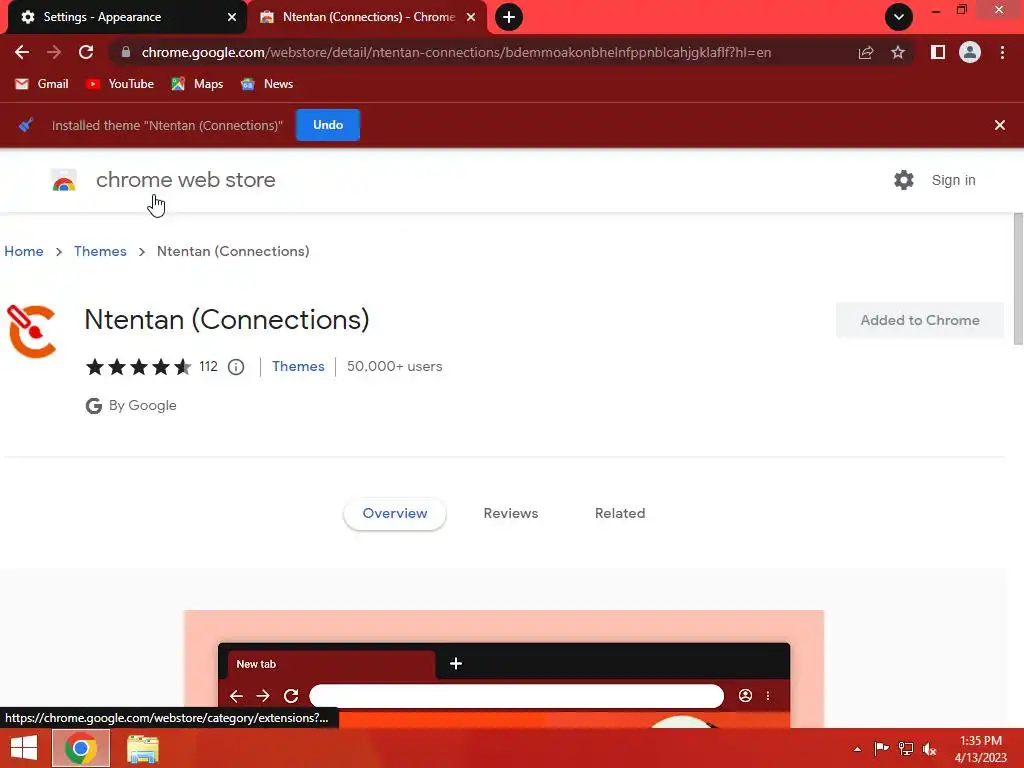The image size is (1024, 768).
Task: Click the browser forward arrow
Action: click(54, 52)
